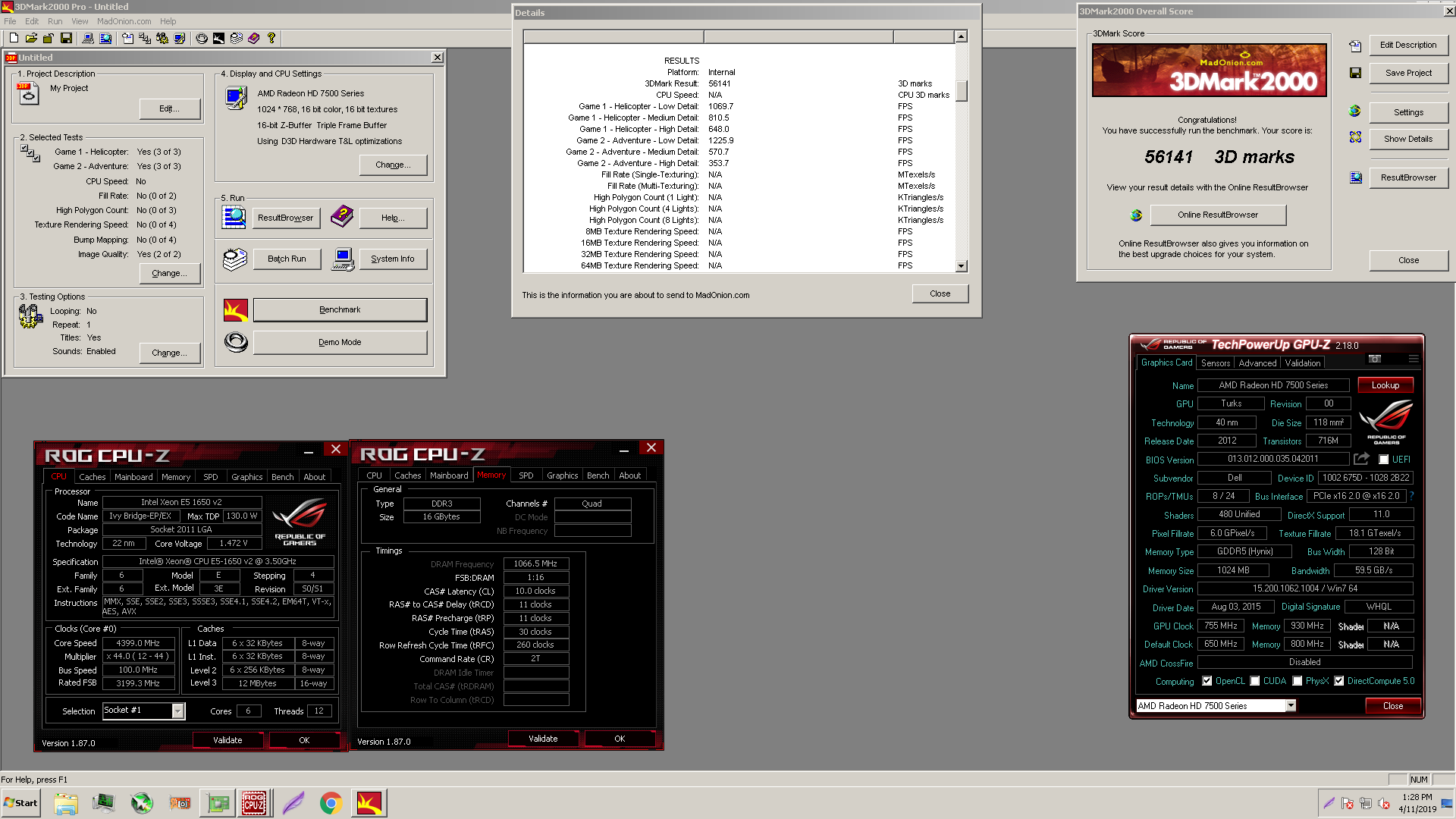
Task: Click the GPU-Z Name field showing AMD Radeon HD 7500
Action: point(1273,385)
